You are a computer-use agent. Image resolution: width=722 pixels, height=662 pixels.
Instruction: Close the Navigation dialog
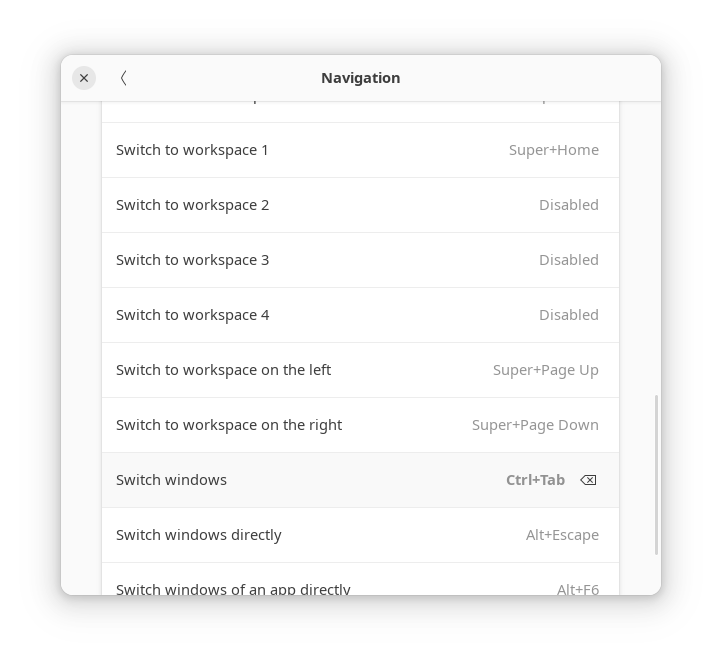(x=84, y=78)
